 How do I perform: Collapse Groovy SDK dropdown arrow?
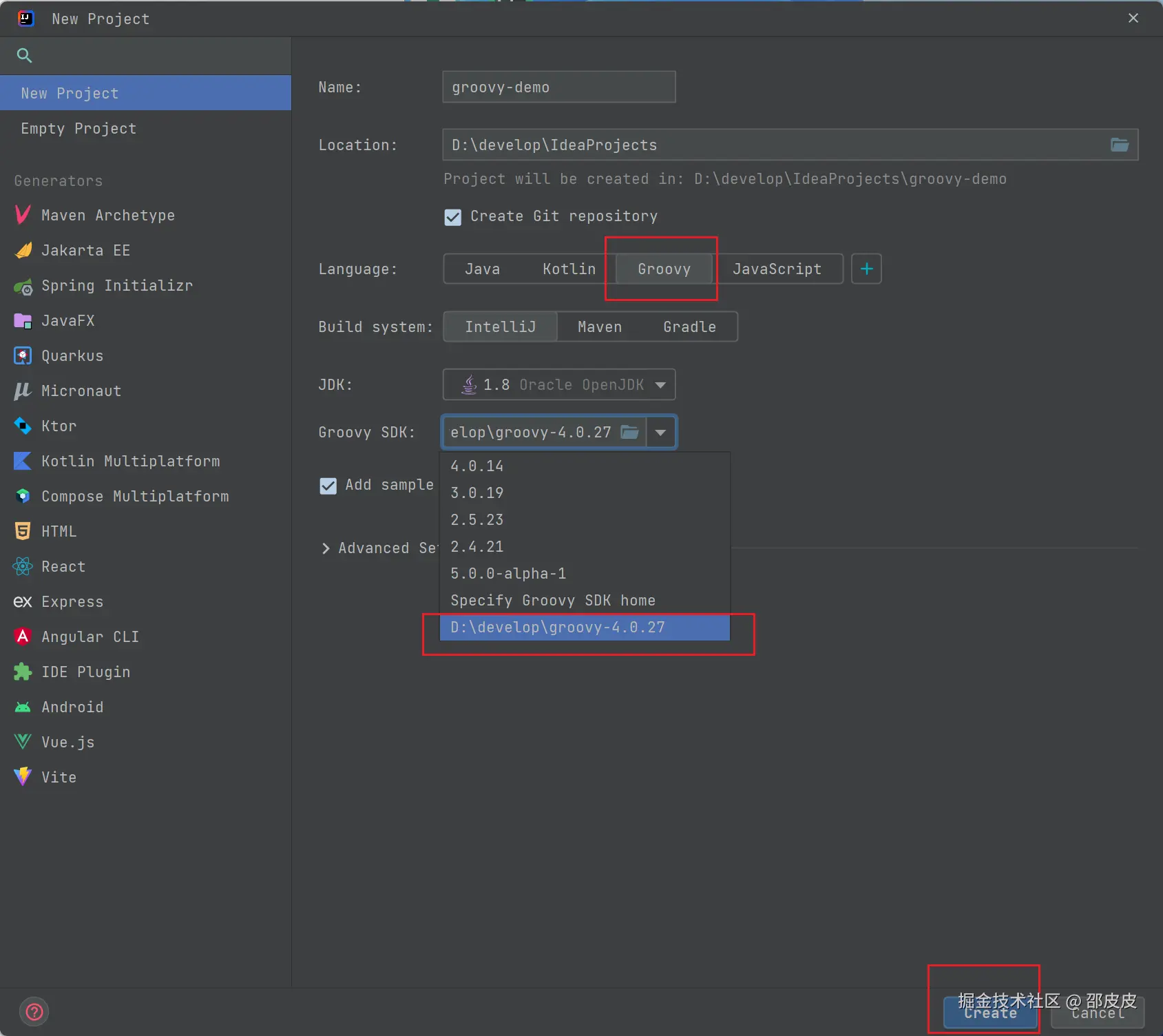(x=661, y=432)
